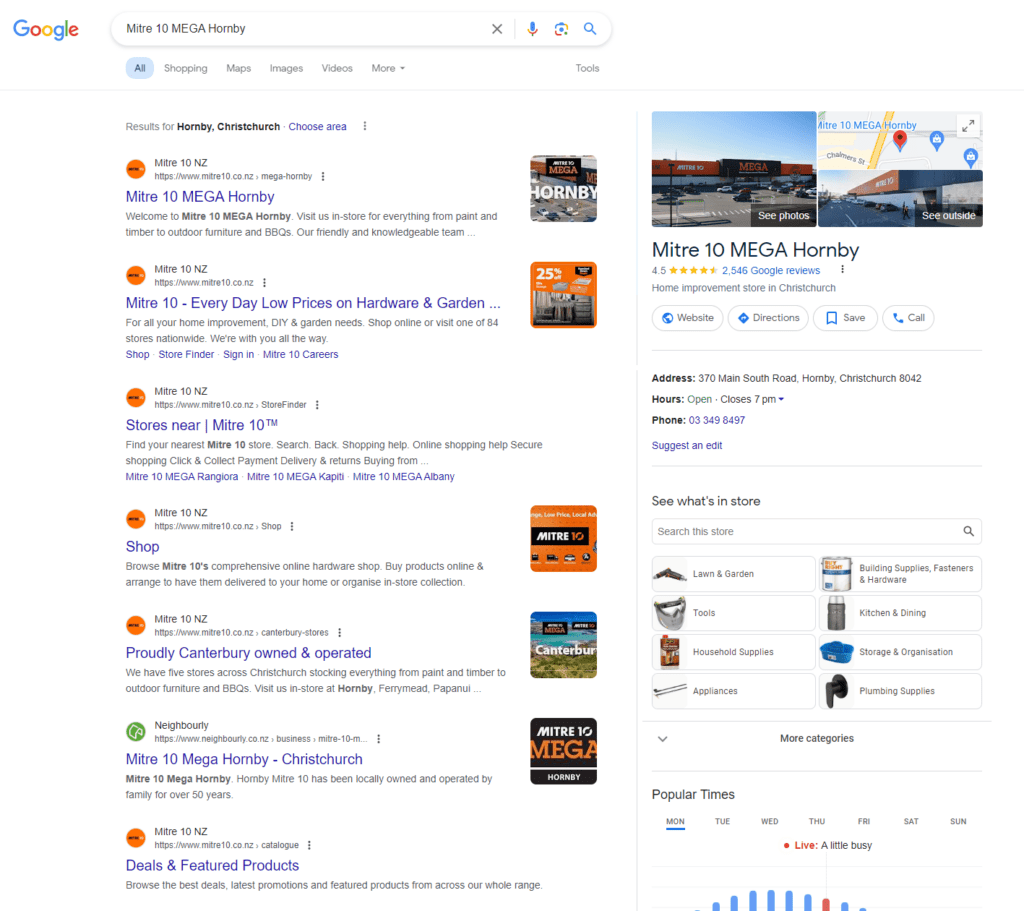The height and width of the screenshot is (911, 1024).
Task: Open the Appliances category
Action: [x=733, y=691]
